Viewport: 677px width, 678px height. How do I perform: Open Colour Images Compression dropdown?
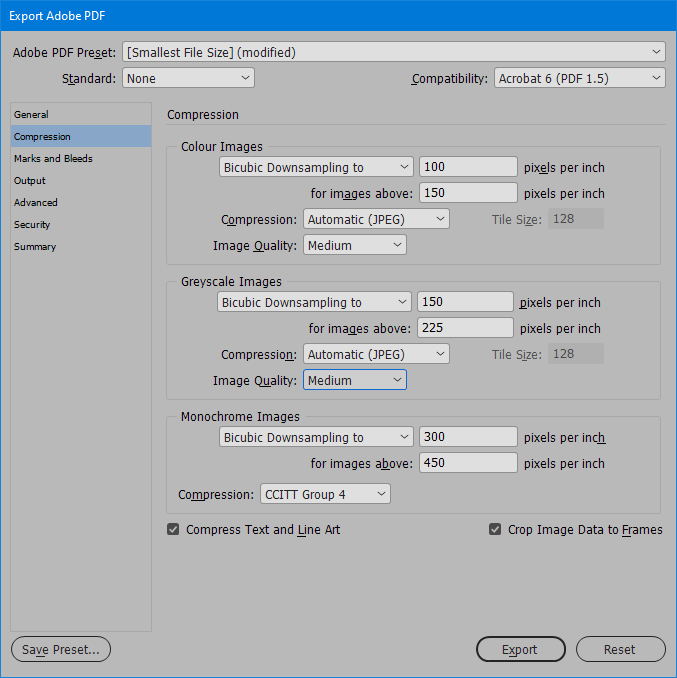376,219
